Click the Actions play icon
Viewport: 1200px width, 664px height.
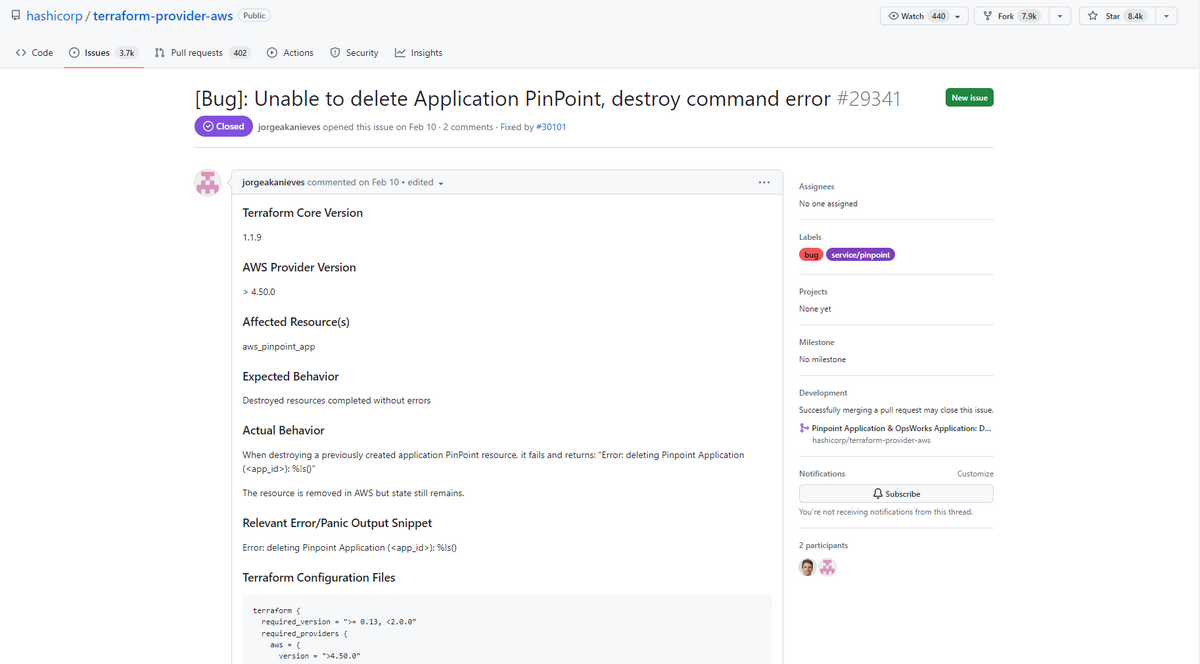click(272, 53)
